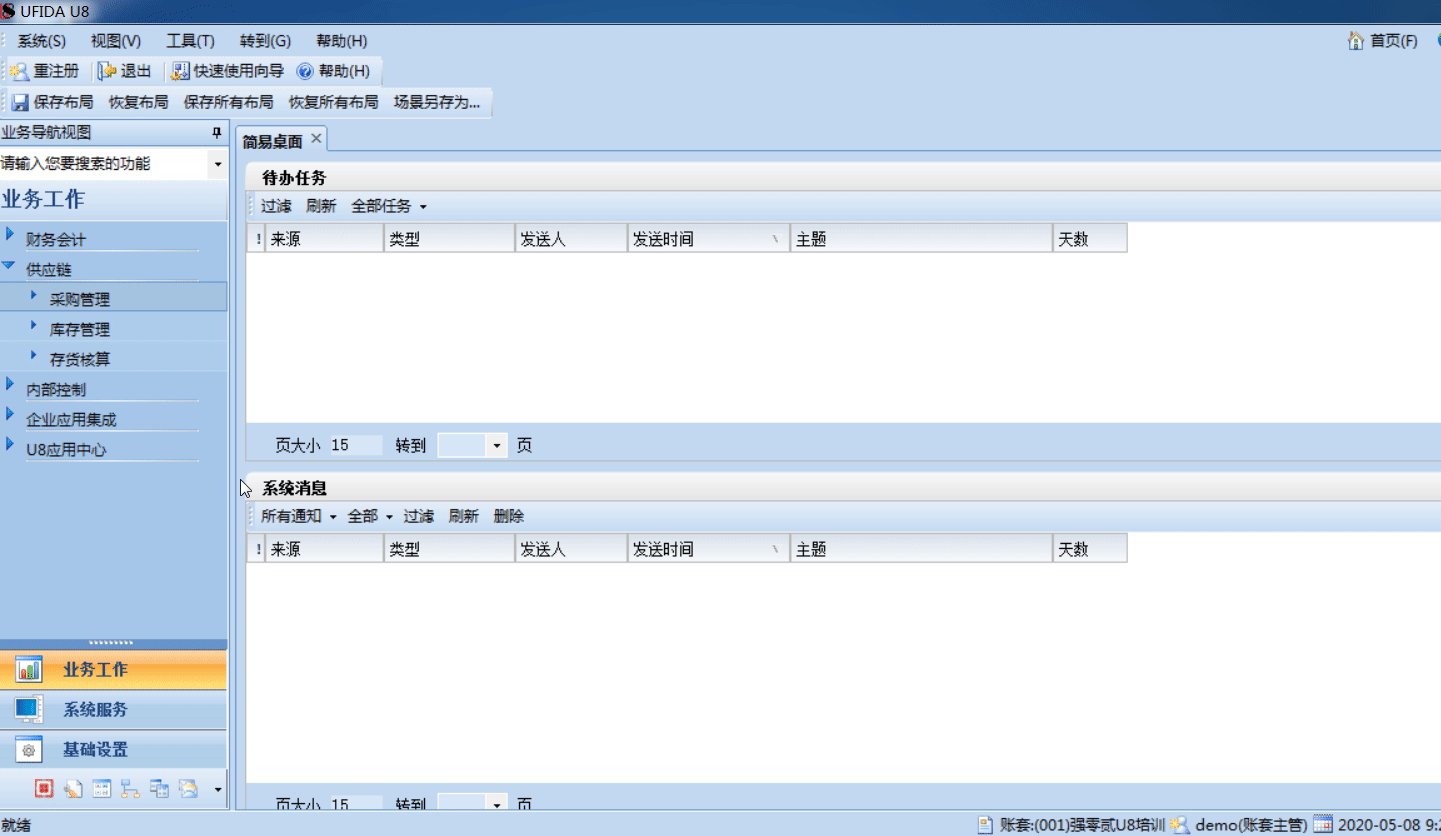This screenshot has height=836, width=1441.
Task: Open the 系统(S) menu
Action: [41, 41]
